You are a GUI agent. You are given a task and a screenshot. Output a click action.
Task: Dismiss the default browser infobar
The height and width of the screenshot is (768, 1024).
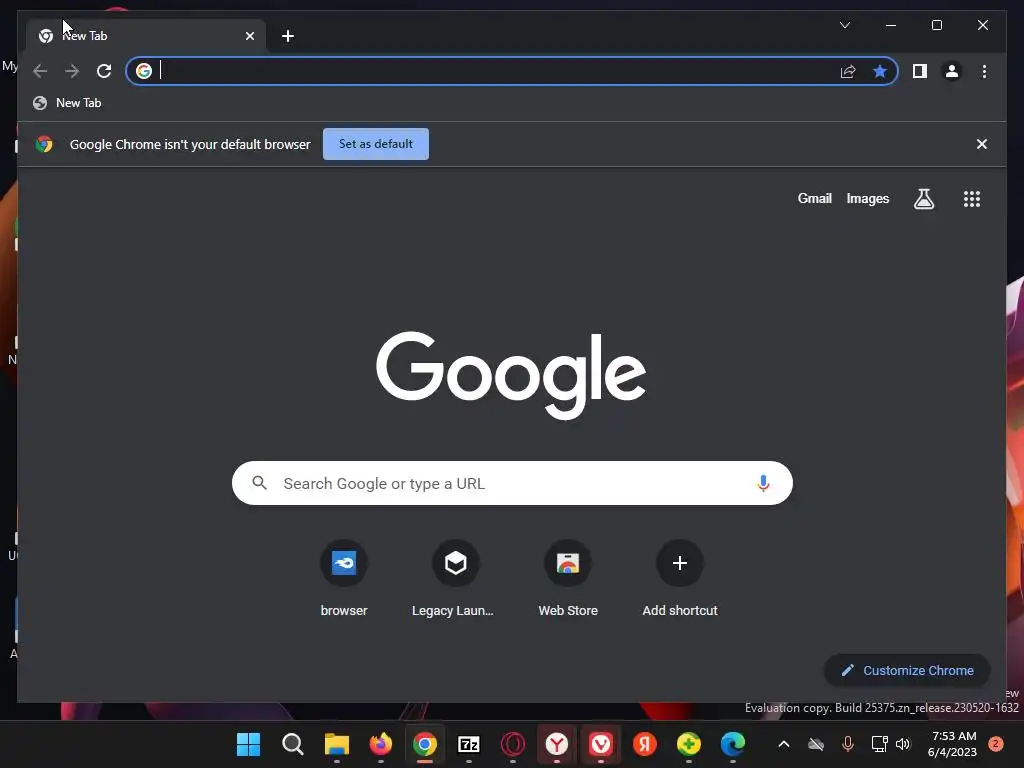click(x=982, y=144)
